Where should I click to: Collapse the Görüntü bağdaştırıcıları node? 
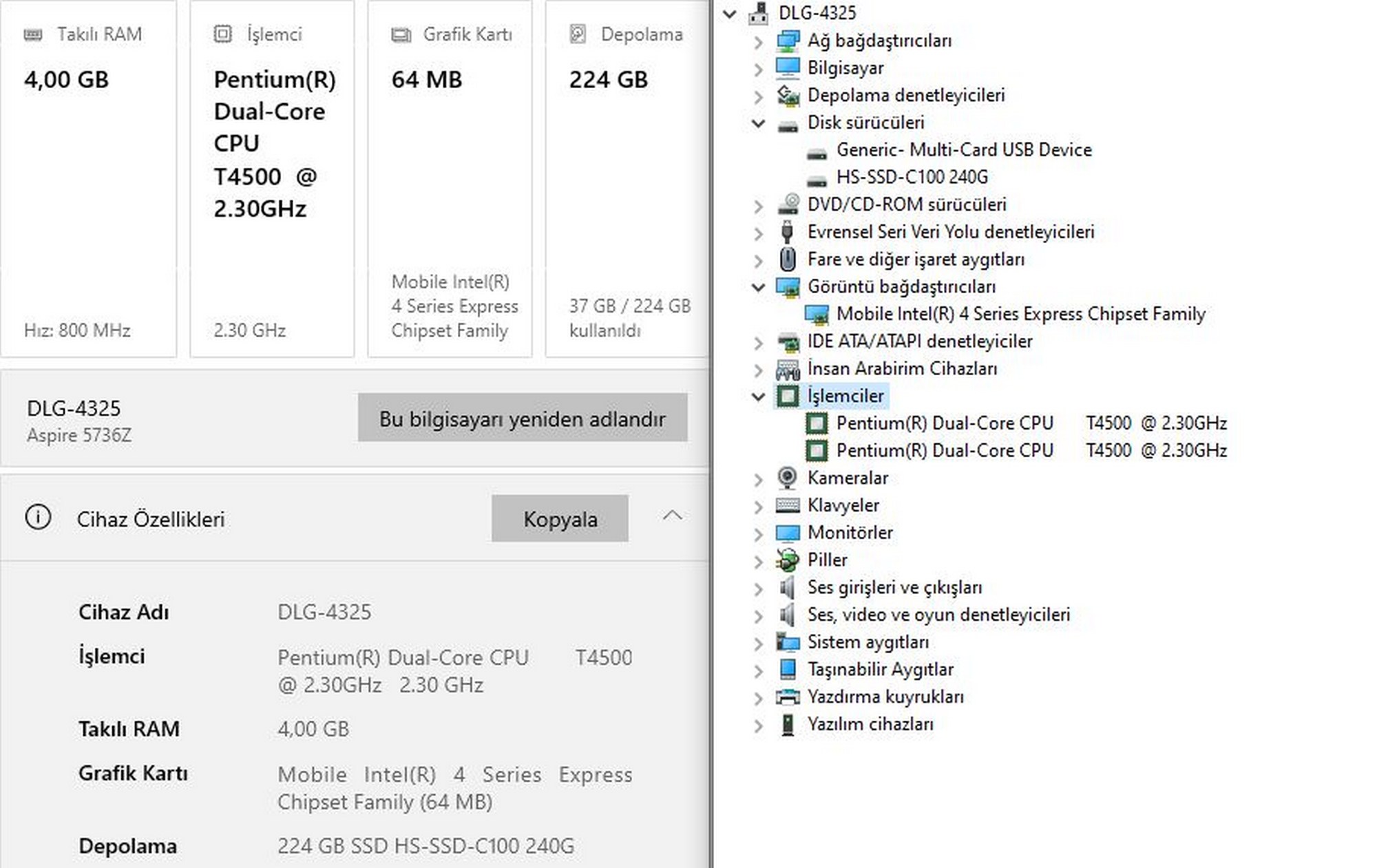click(758, 287)
